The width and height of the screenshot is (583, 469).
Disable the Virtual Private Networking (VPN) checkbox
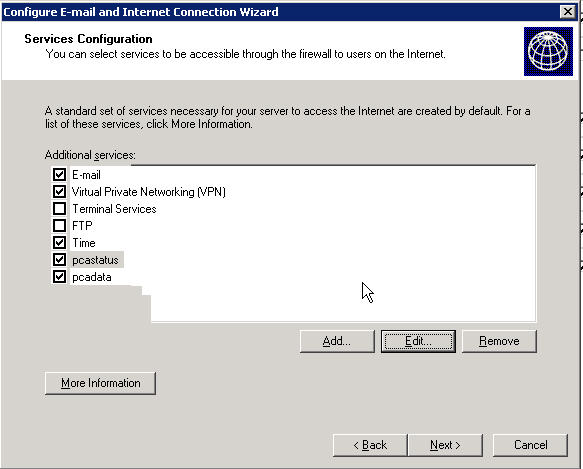[59, 192]
